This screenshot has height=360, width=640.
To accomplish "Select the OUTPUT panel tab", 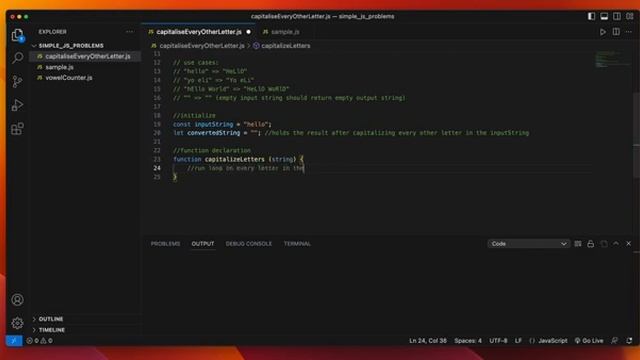I will [203, 244].
